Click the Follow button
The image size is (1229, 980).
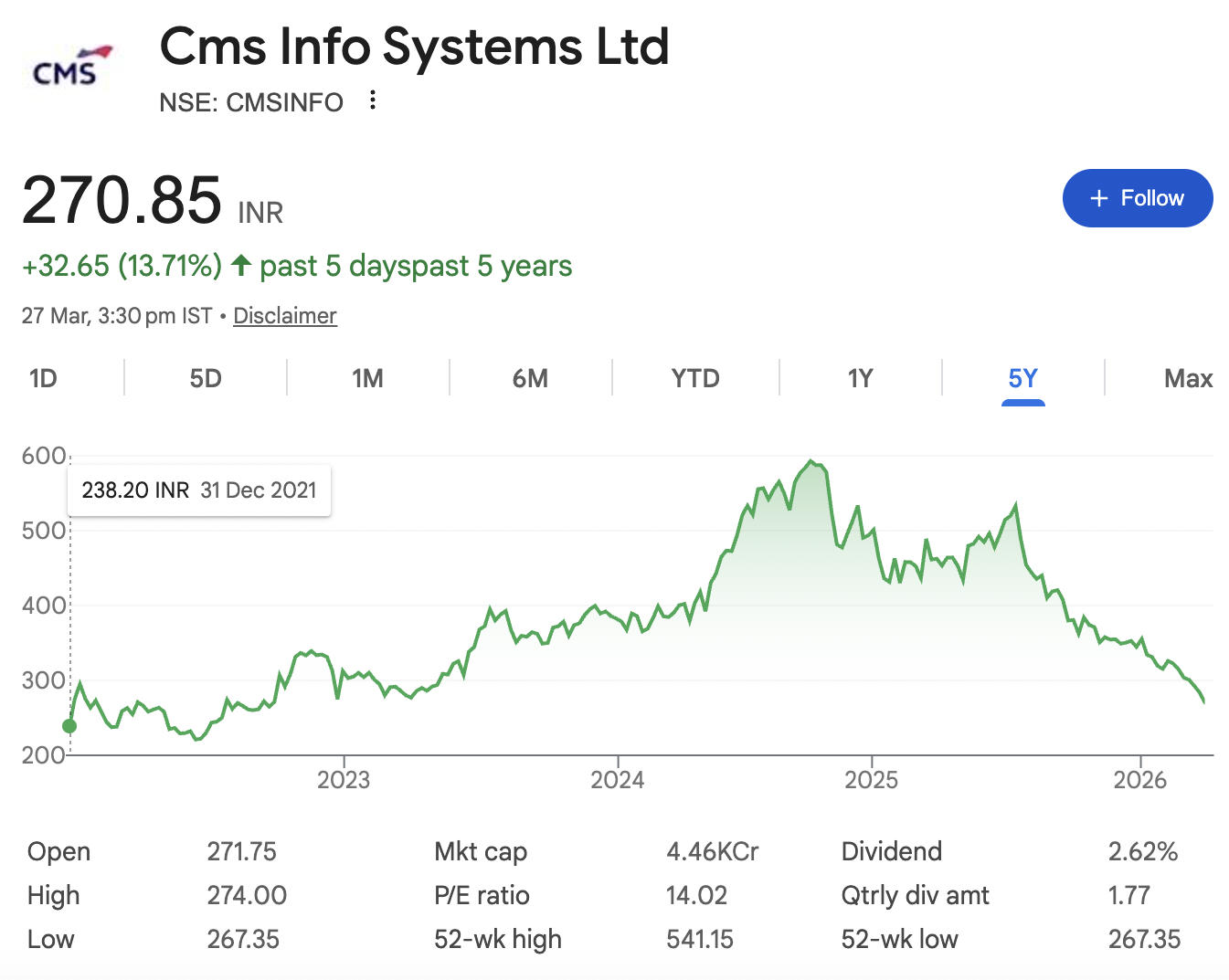point(1137,198)
